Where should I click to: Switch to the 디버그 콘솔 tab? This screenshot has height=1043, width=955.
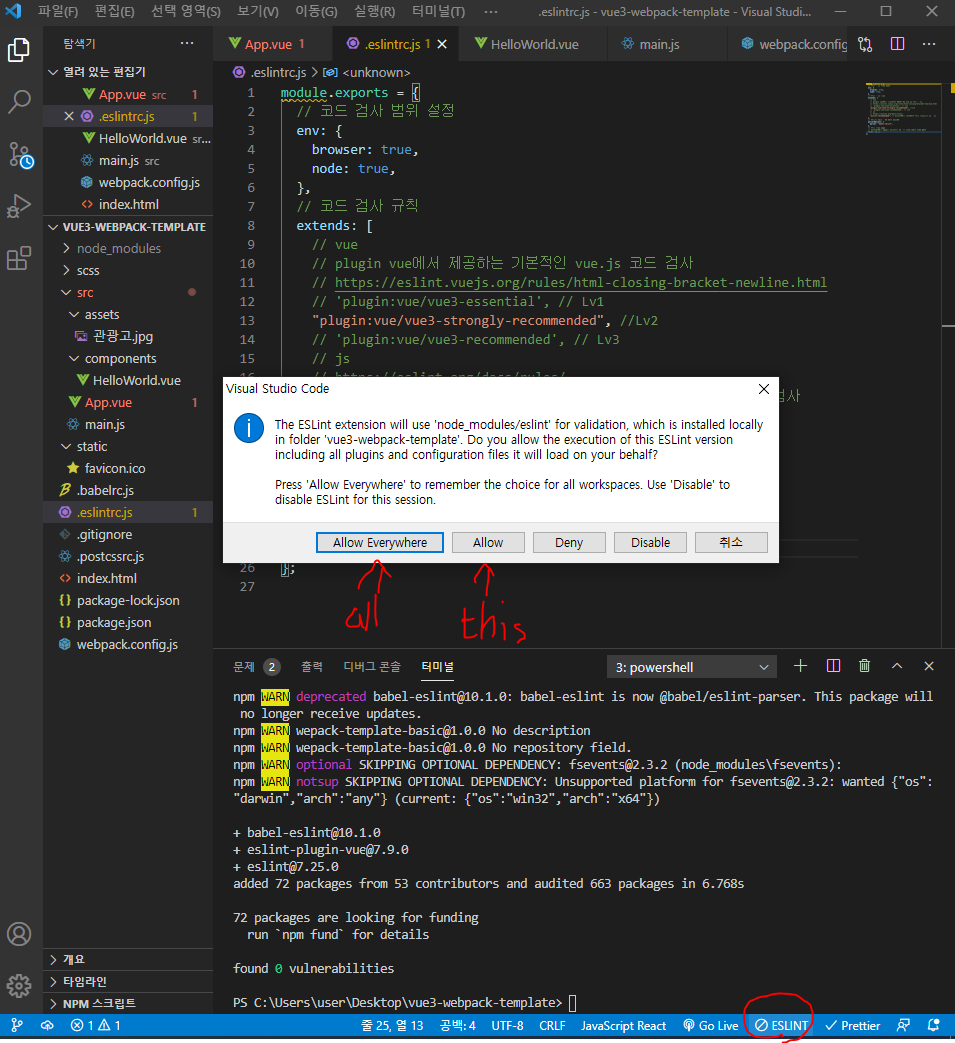[372, 667]
